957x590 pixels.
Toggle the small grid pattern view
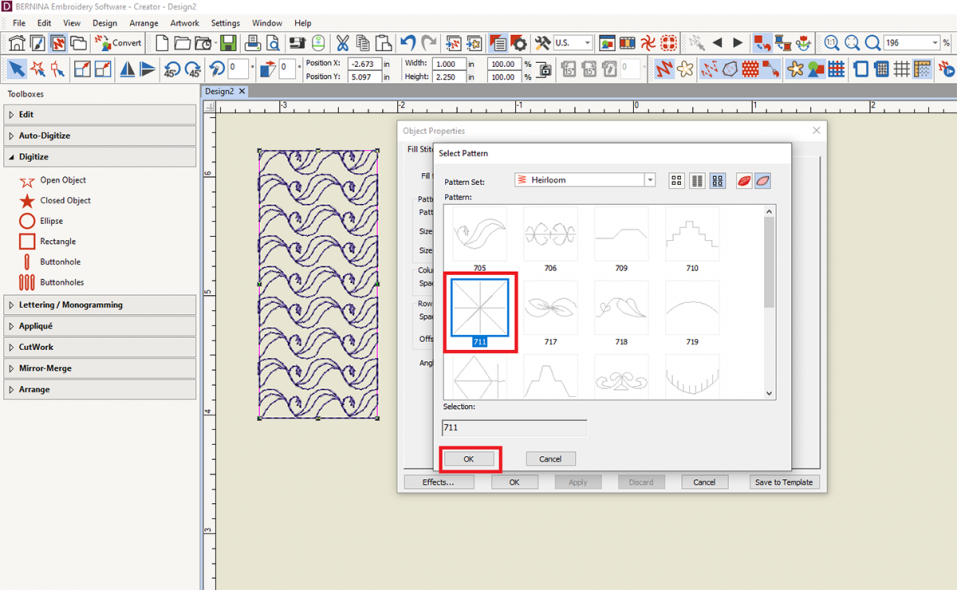(678, 179)
